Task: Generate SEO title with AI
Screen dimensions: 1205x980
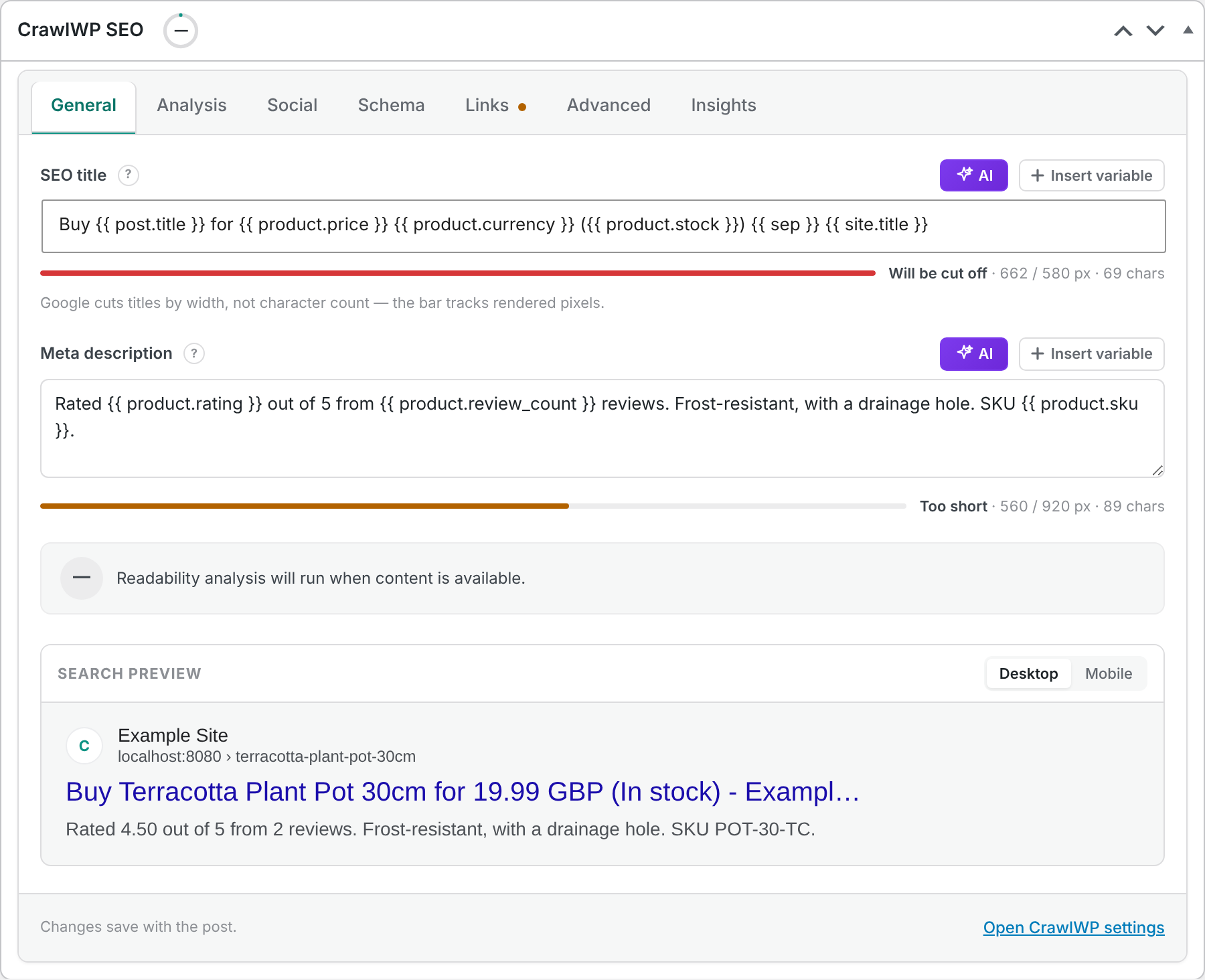Action: point(973,175)
